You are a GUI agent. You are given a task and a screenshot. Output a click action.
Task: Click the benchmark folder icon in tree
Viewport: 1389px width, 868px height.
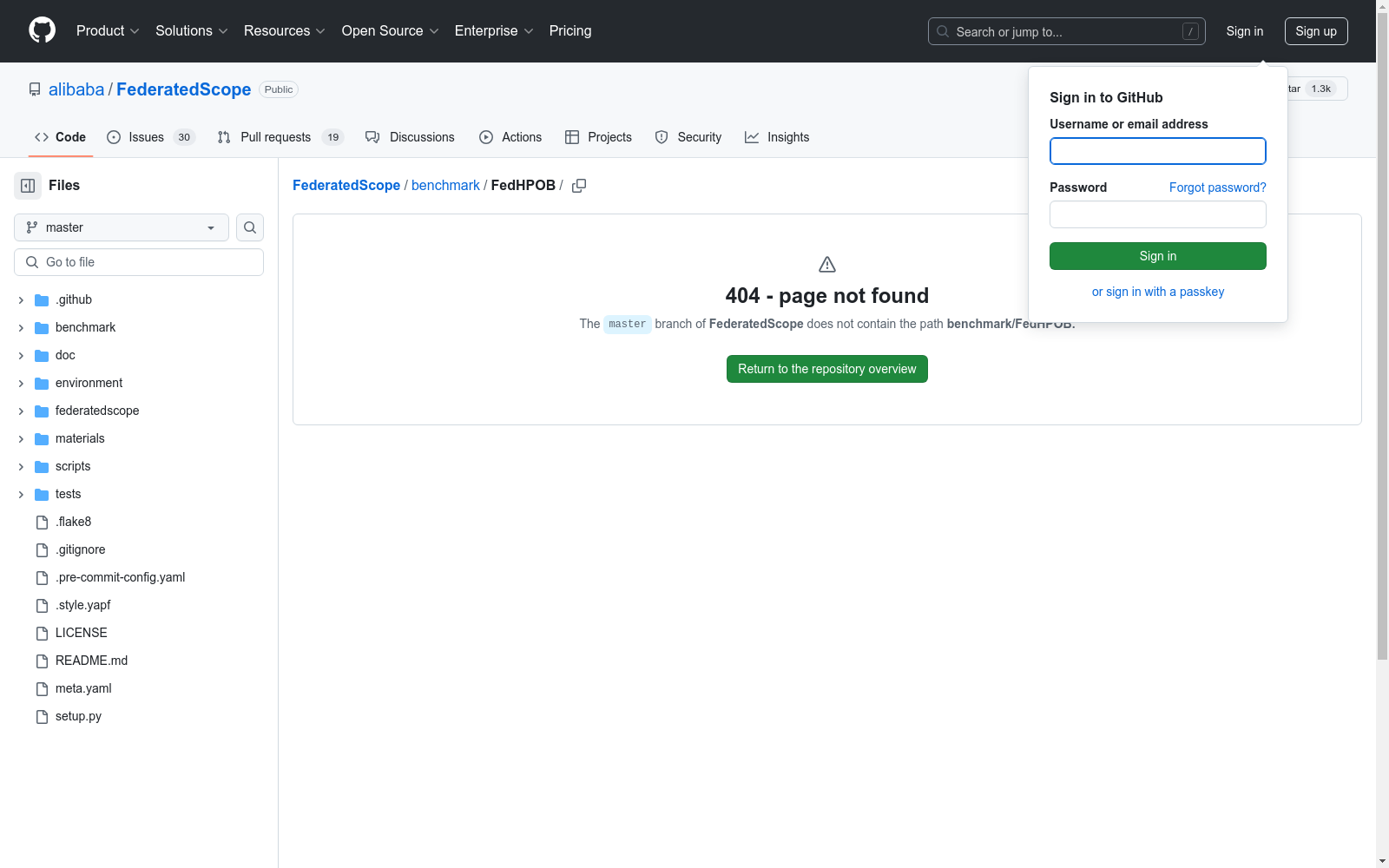point(42,328)
